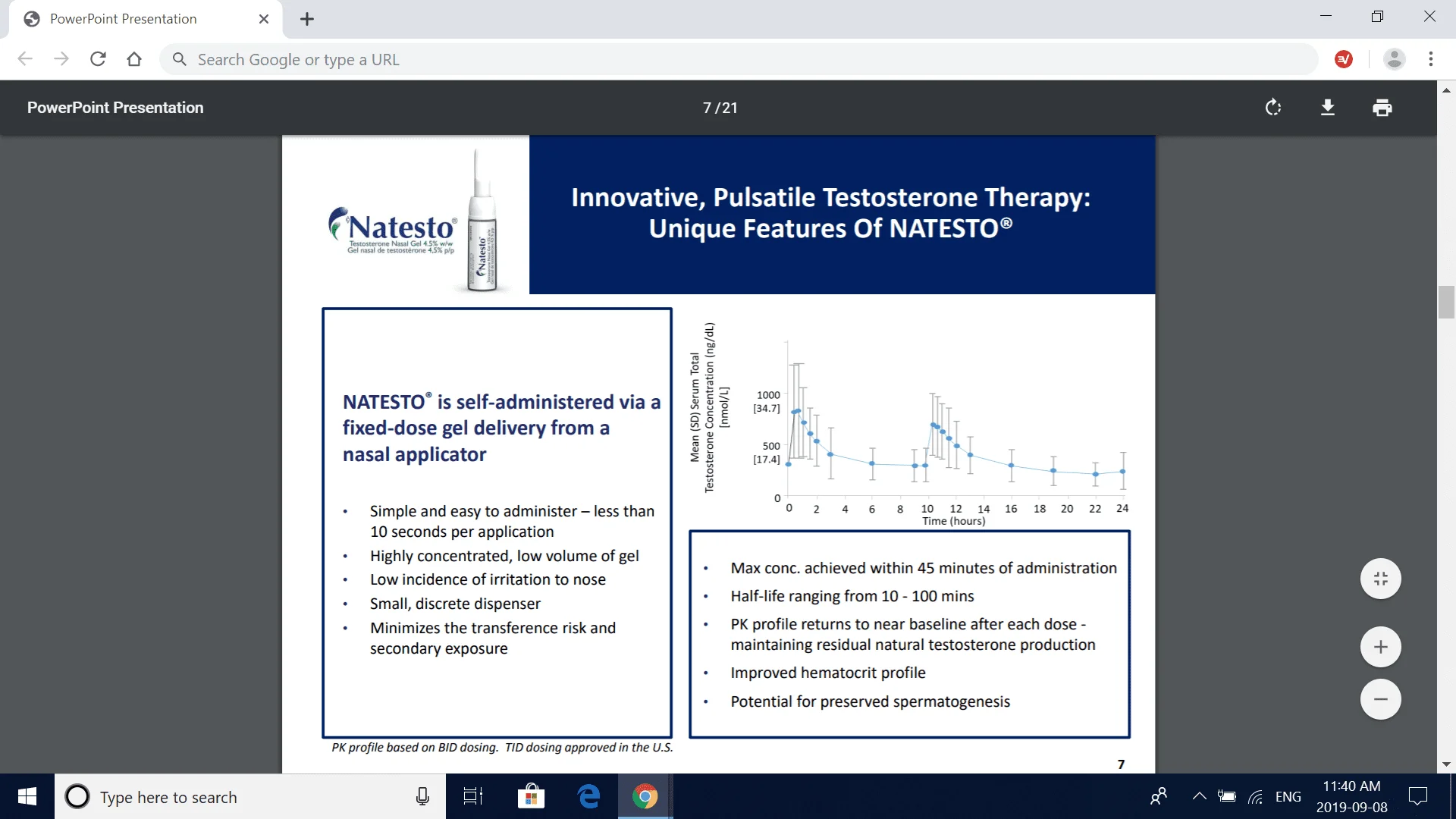1456x819 pixels.
Task: Open the Wi-Fi network panel
Action: click(x=1256, y=796)
